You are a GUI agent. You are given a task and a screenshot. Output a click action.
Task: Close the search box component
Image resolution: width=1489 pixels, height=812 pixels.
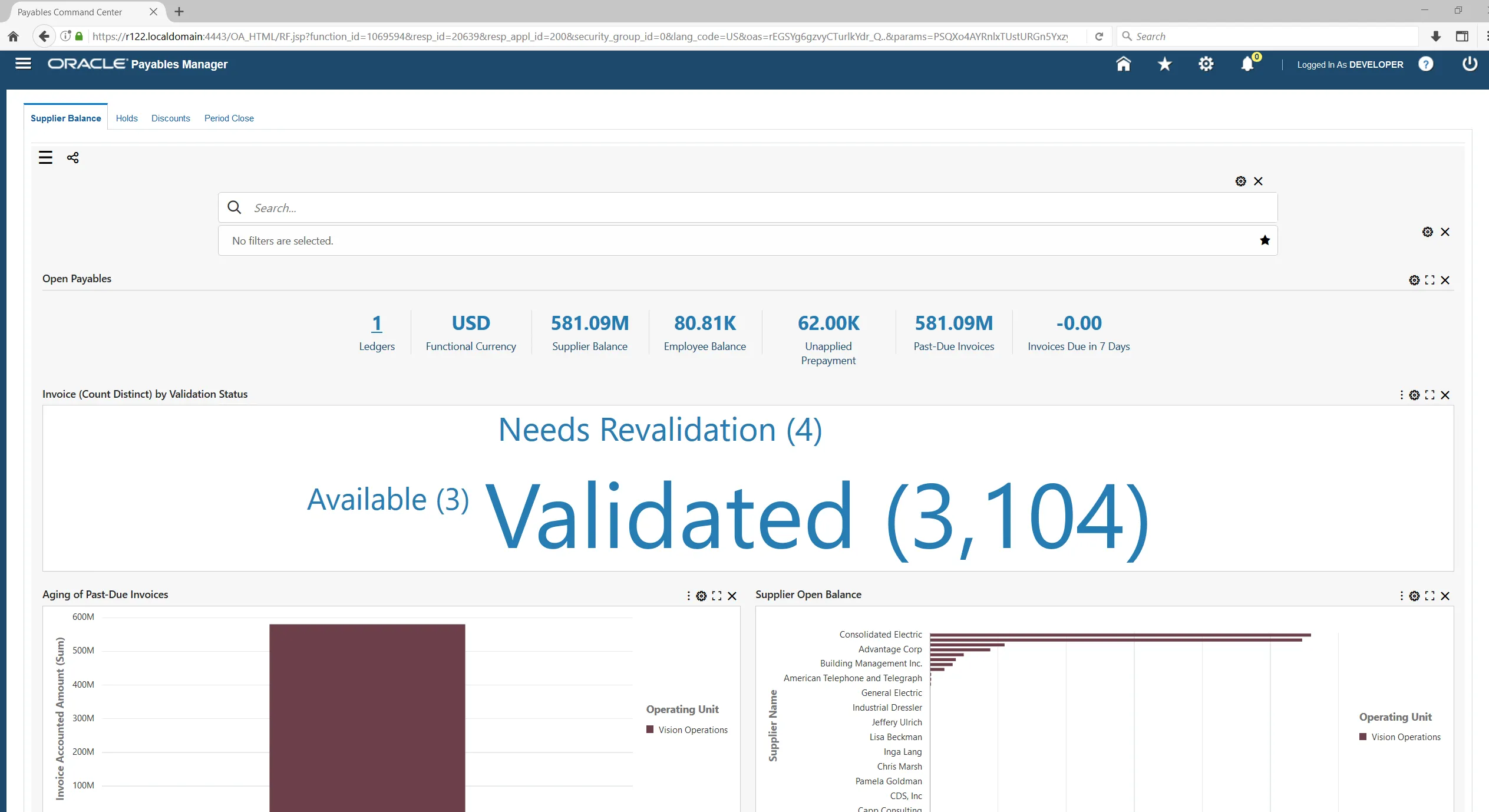pyautogui.click(x=1258, y=181)
